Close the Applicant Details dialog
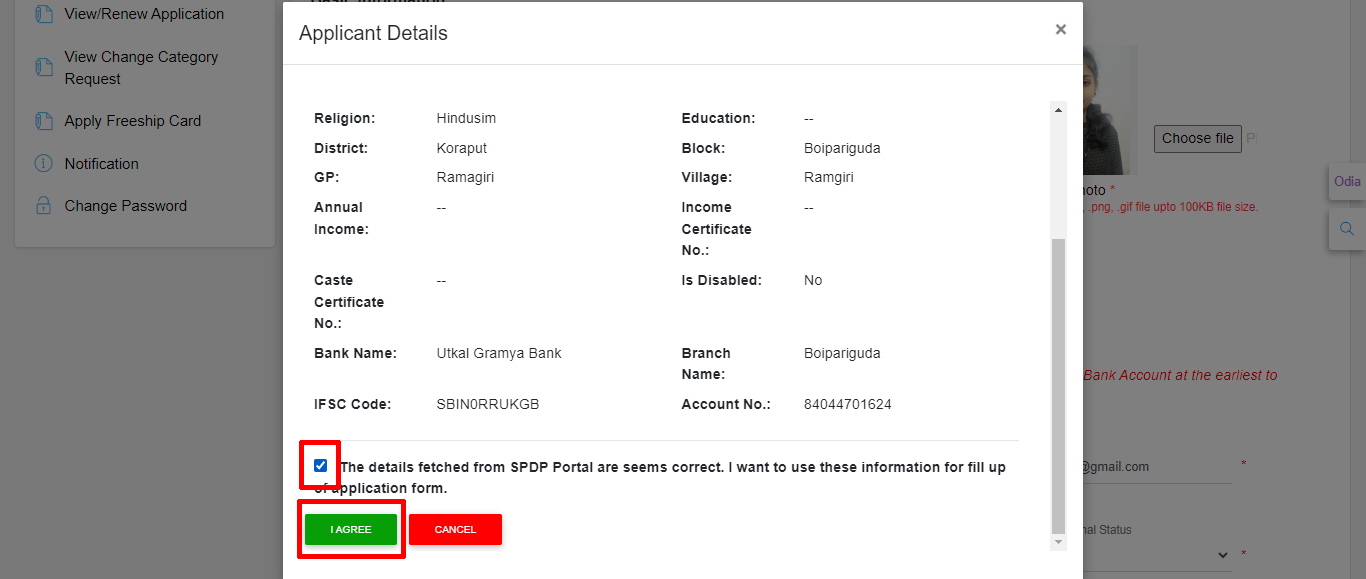This screenshot has width=1366, height=579. 1060,29
